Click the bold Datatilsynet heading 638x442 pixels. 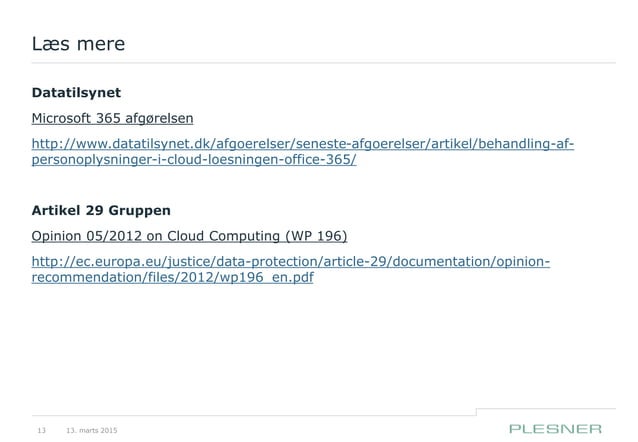click(x=77, y=93)
